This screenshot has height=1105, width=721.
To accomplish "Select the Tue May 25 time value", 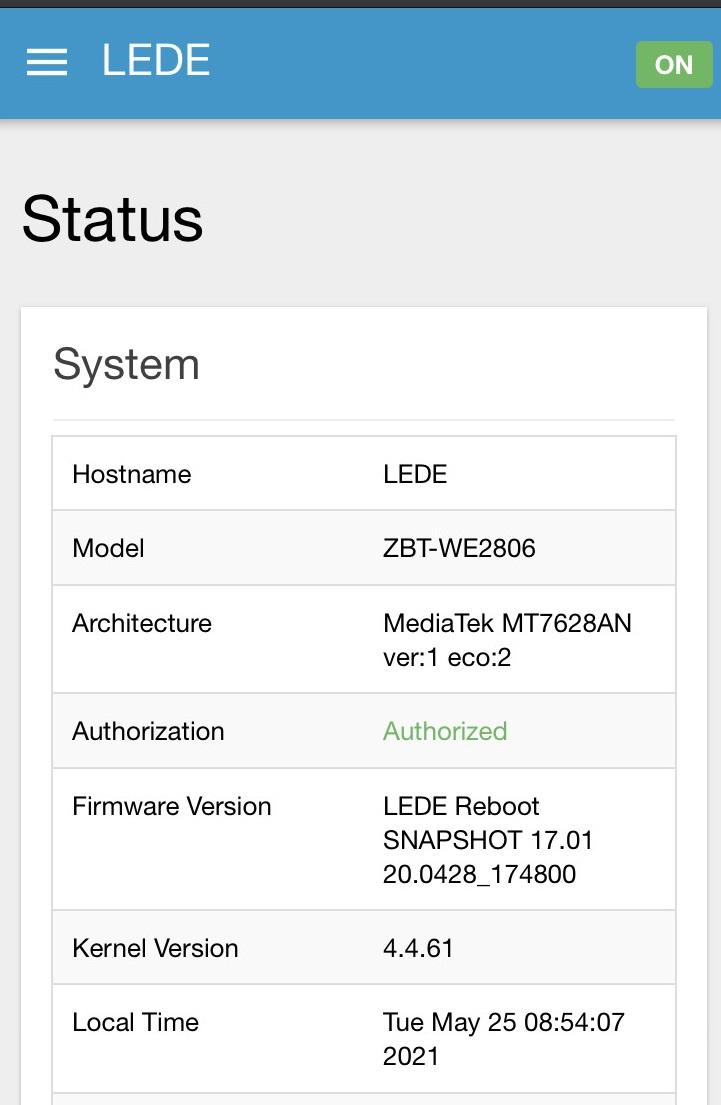I will point(503,1039).
